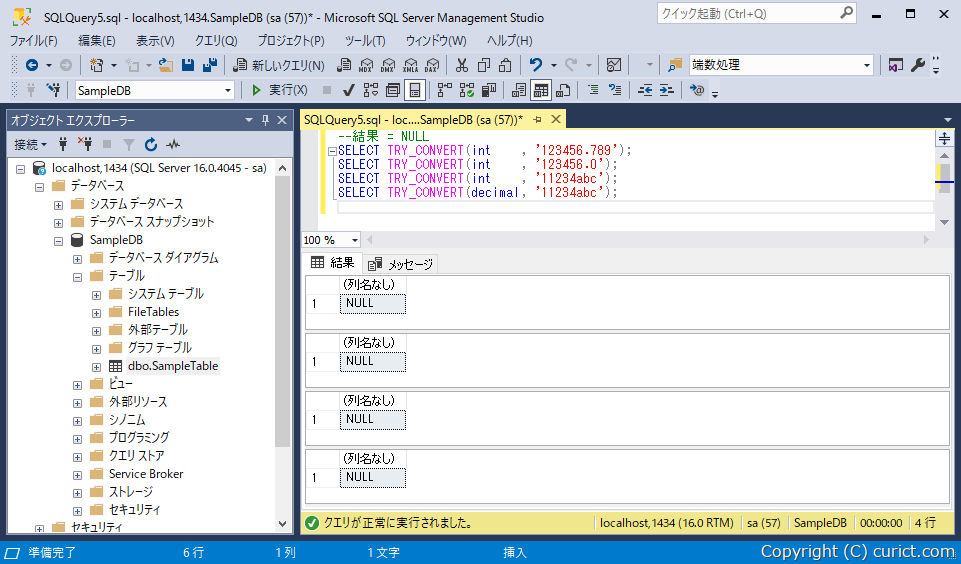The width and height of the screenshot is (961, 564).
Task: Open the ファイル(F) menu
Action: pyautogui.click(x=34, y=41)
